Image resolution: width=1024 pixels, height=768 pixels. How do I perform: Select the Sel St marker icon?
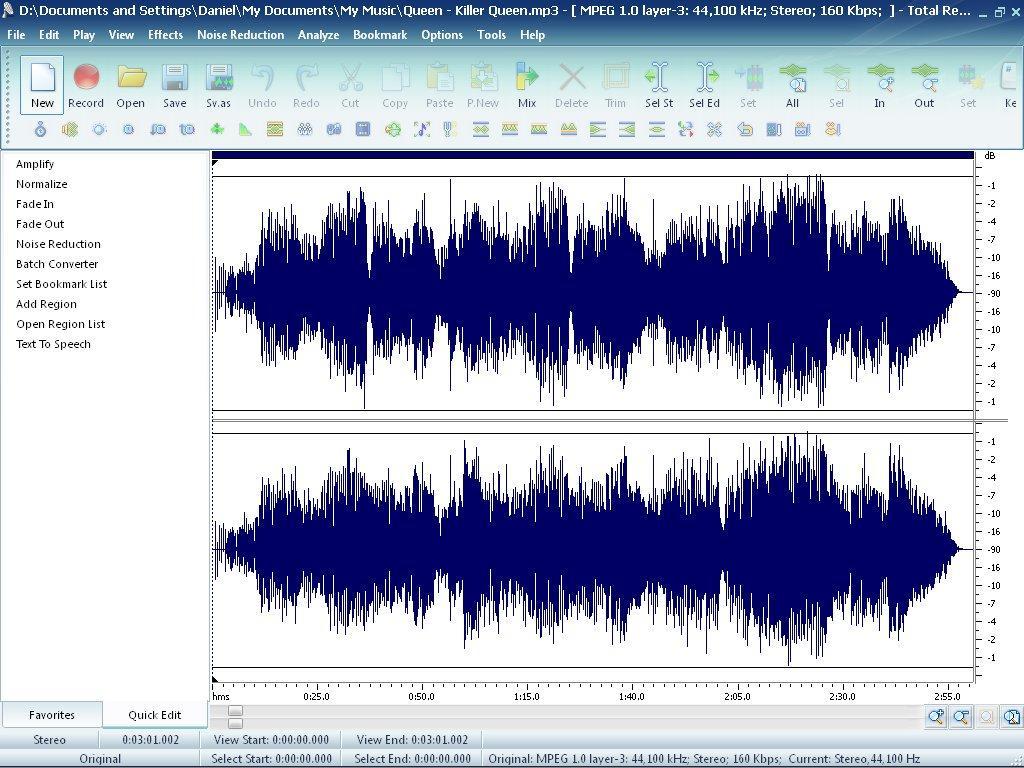point(658,84)
